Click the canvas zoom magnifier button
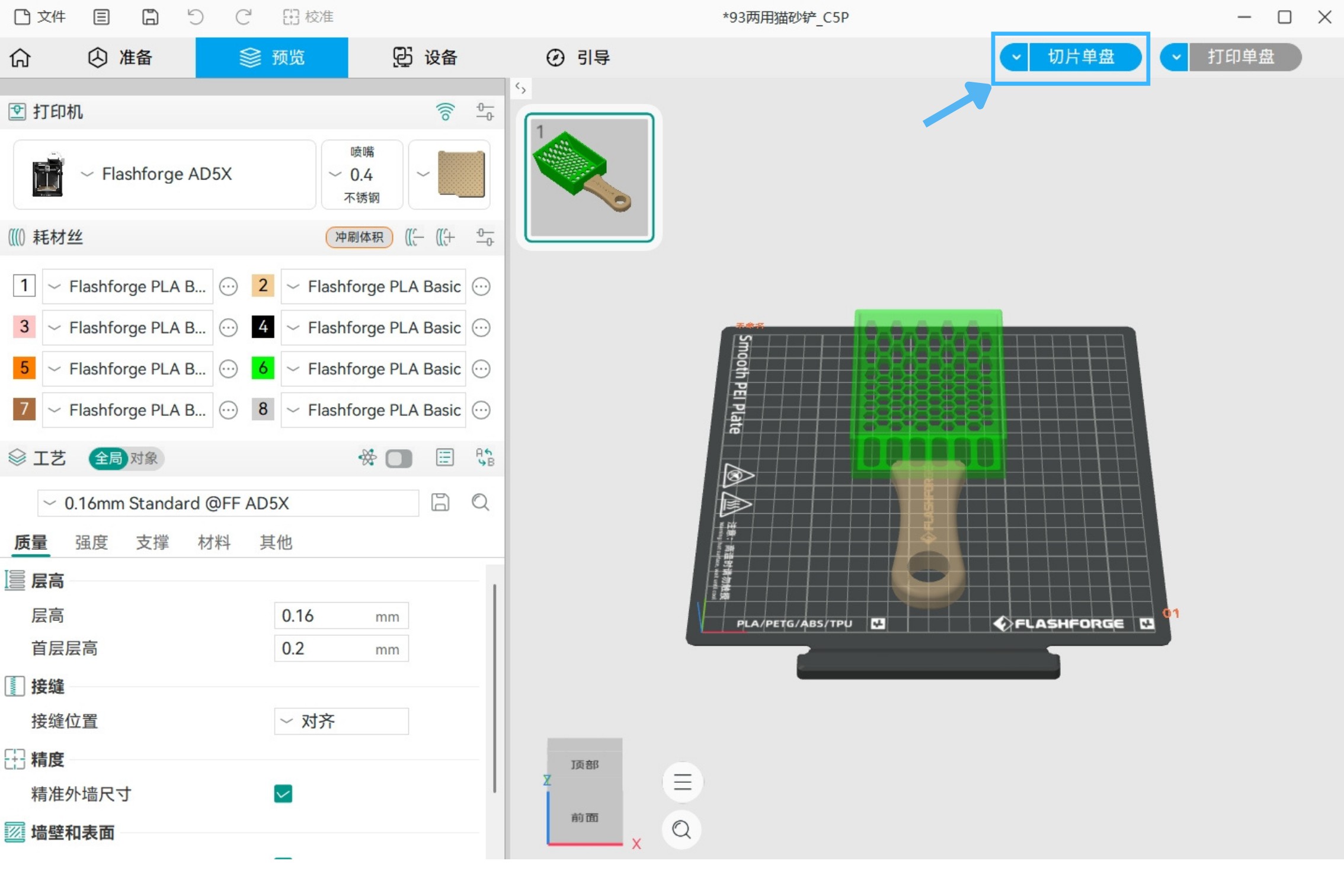The image size is (1344, 896). [682, 829]
